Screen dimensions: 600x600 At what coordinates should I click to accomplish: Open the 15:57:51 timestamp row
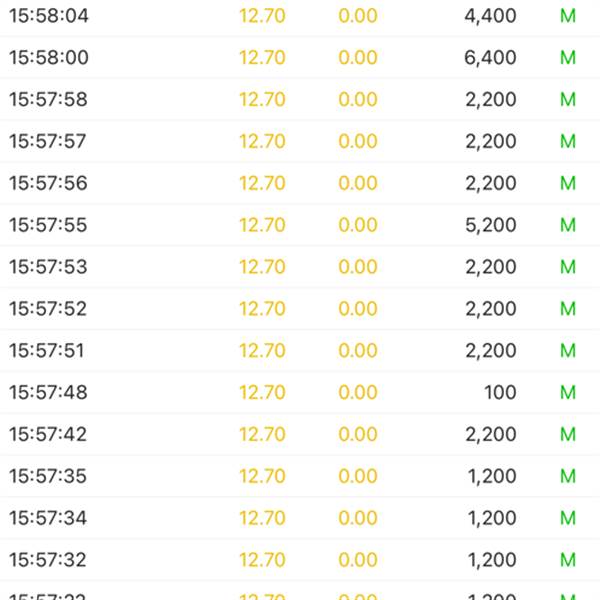(300, 351)
